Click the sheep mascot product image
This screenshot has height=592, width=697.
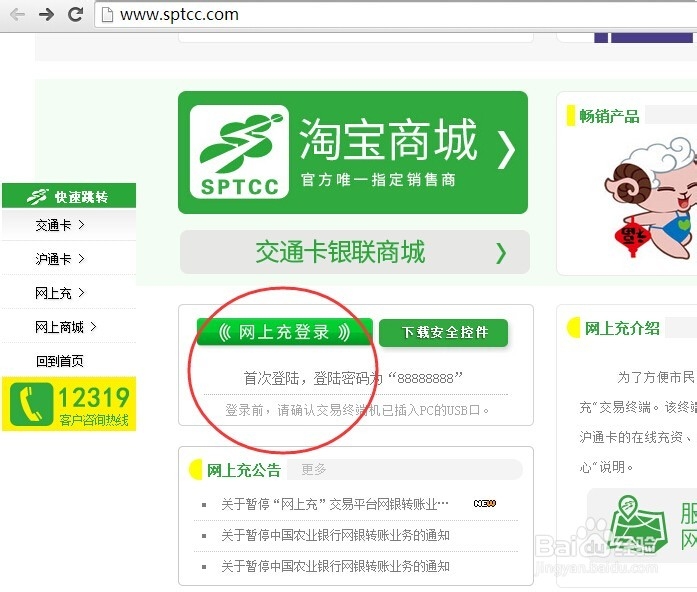651,198
